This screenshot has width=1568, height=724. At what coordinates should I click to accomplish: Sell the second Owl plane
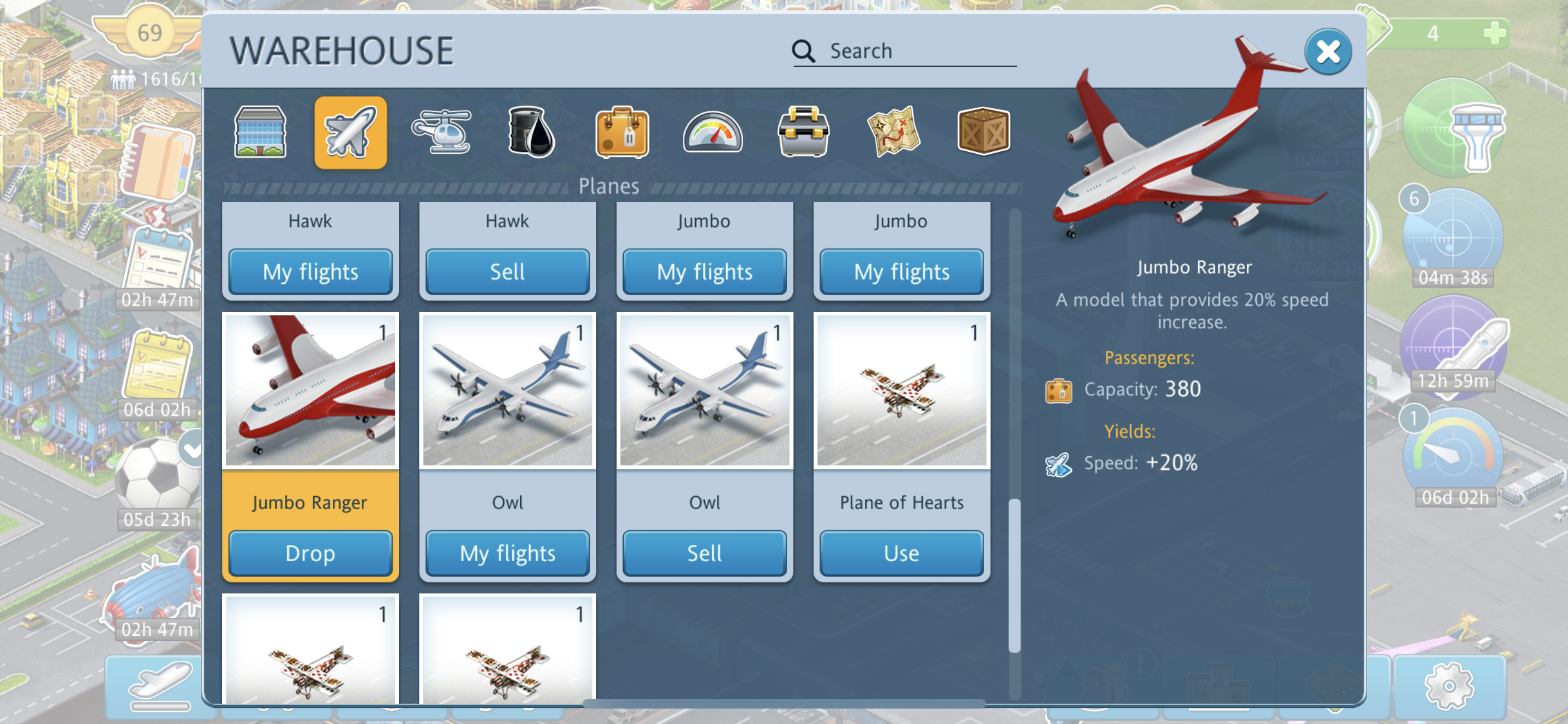[x=704, y=553]
